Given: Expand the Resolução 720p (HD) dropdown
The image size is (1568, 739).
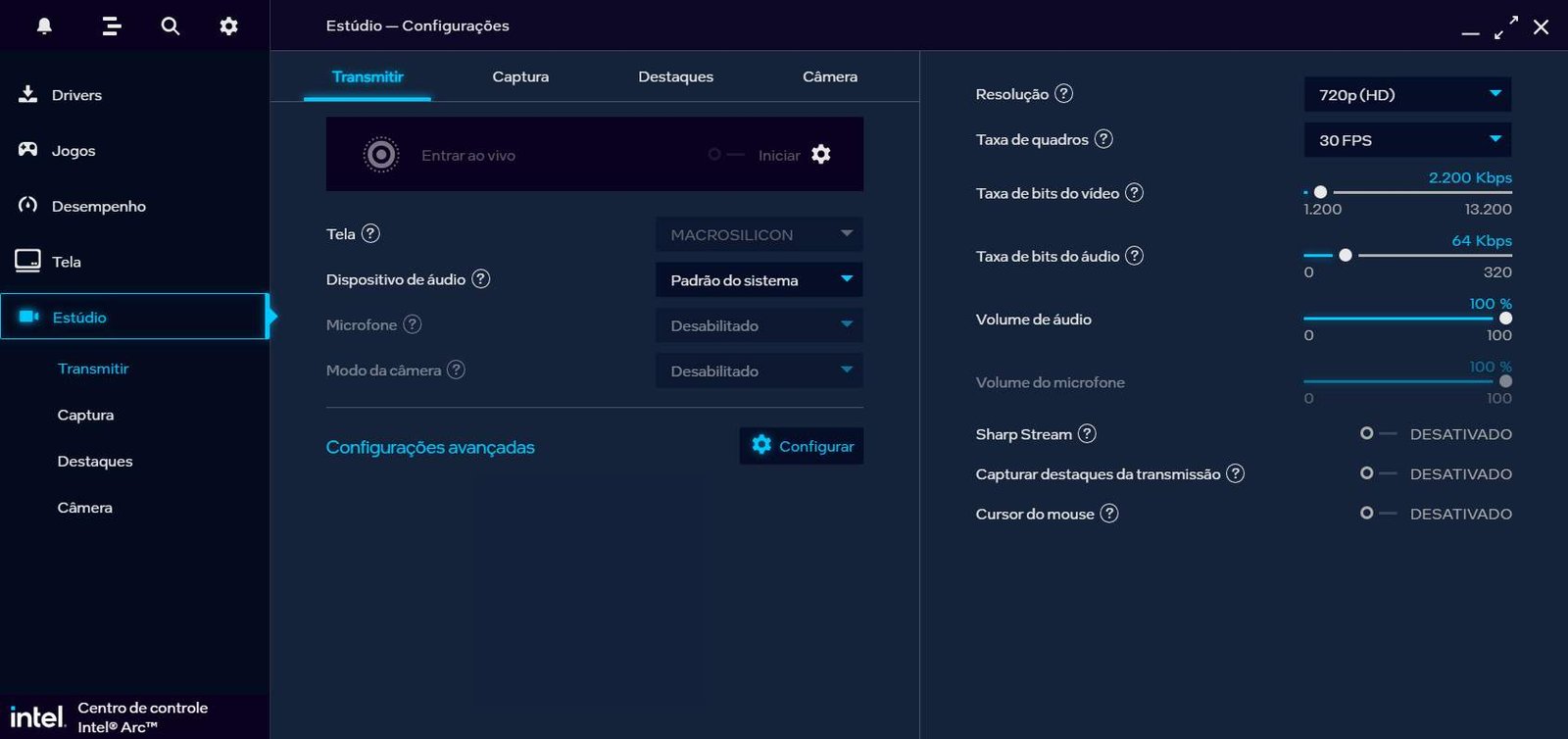Looking at the screenshot, I should [x=1406, y=95].
